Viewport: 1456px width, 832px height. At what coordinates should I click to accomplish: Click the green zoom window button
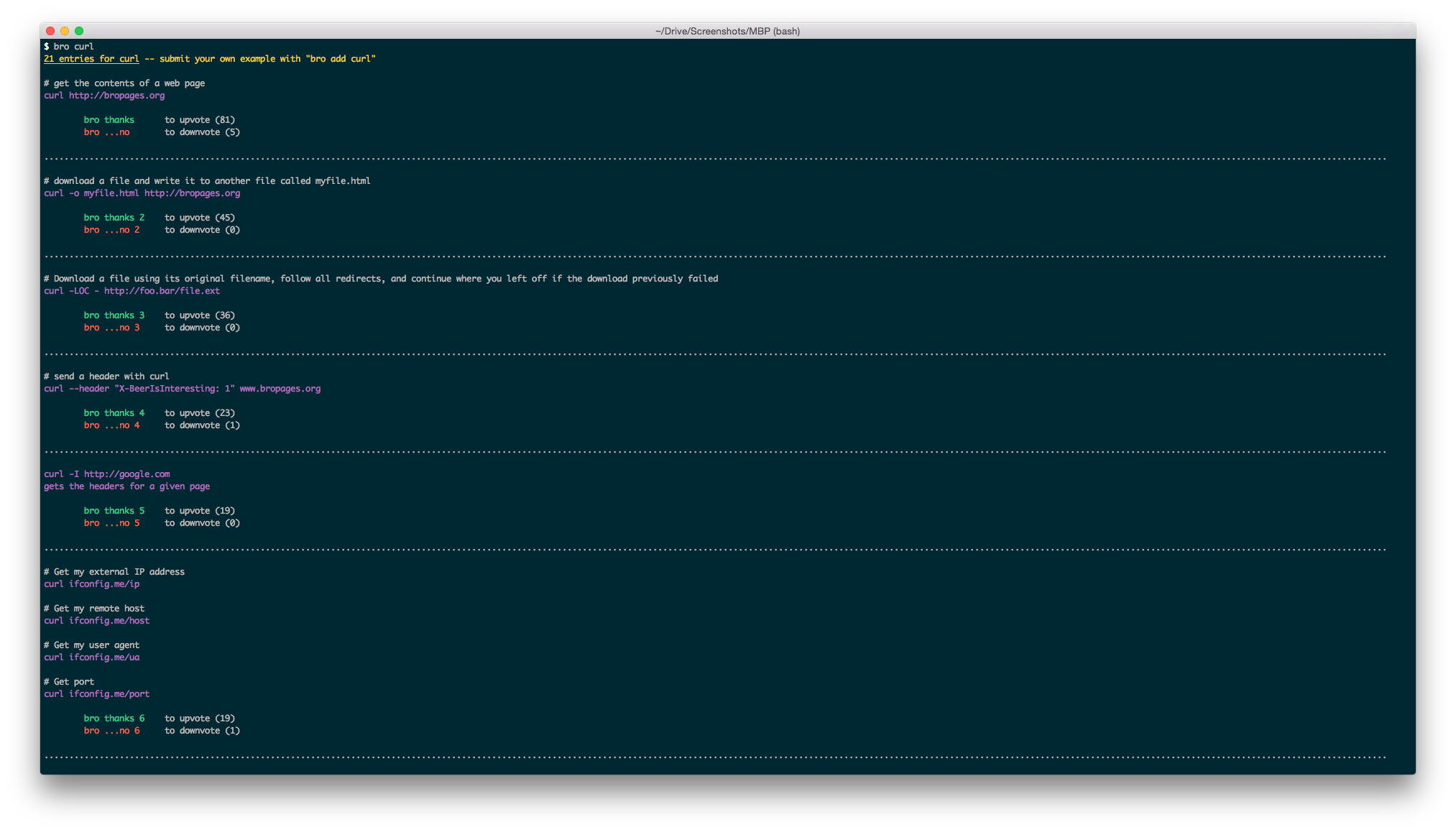79,31
